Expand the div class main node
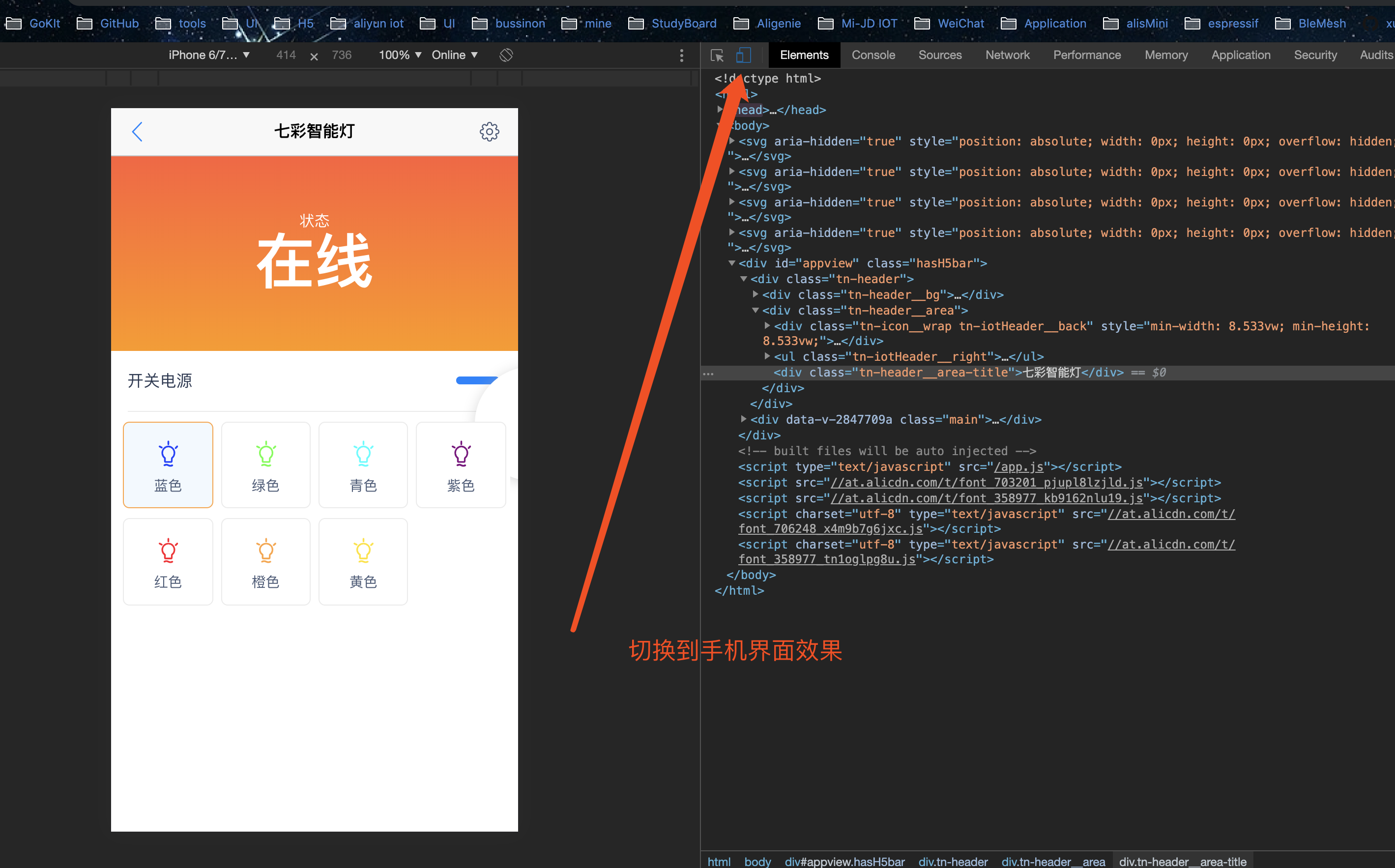The image size is (1395, 868). (743, 419)
